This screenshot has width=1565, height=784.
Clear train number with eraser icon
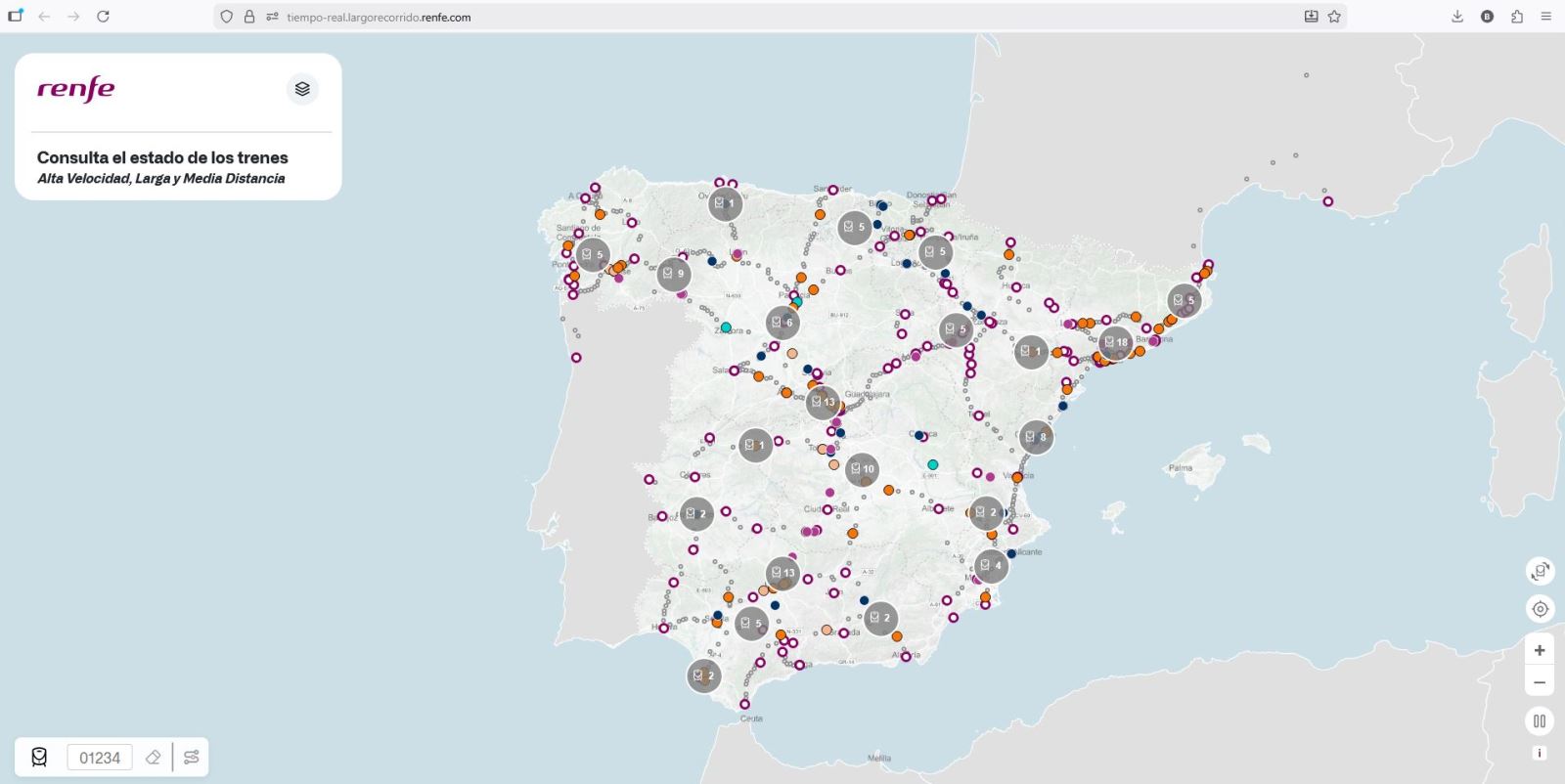tap(153, 758)
